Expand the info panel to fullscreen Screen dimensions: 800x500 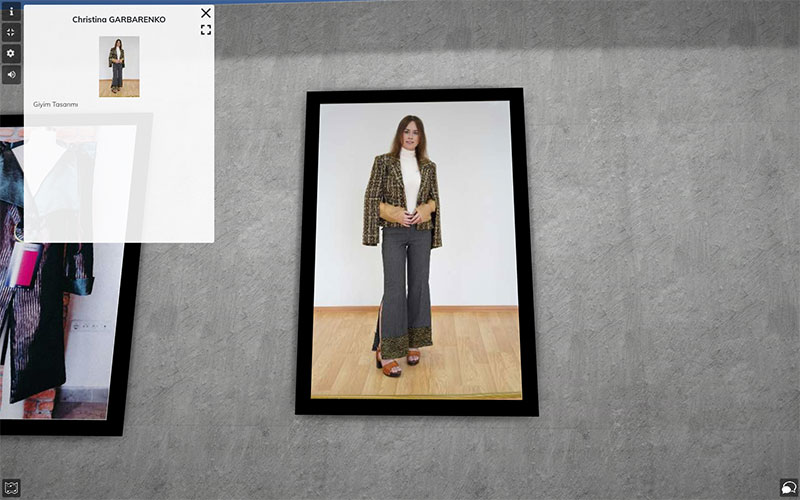(x=206, y=30)
